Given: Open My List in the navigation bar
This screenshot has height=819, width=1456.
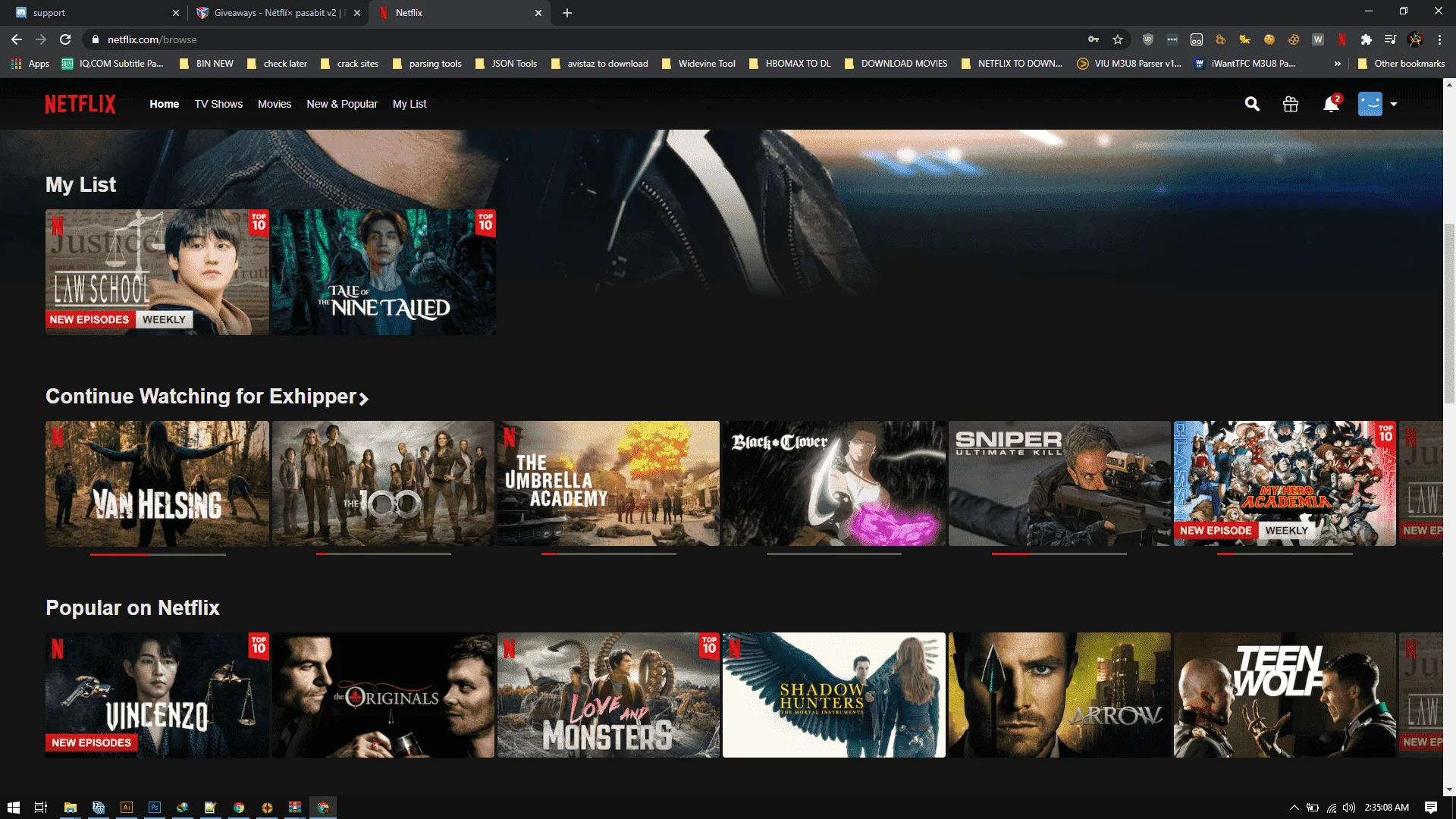Looking at the screenshot, I should (x=409, y=104).
